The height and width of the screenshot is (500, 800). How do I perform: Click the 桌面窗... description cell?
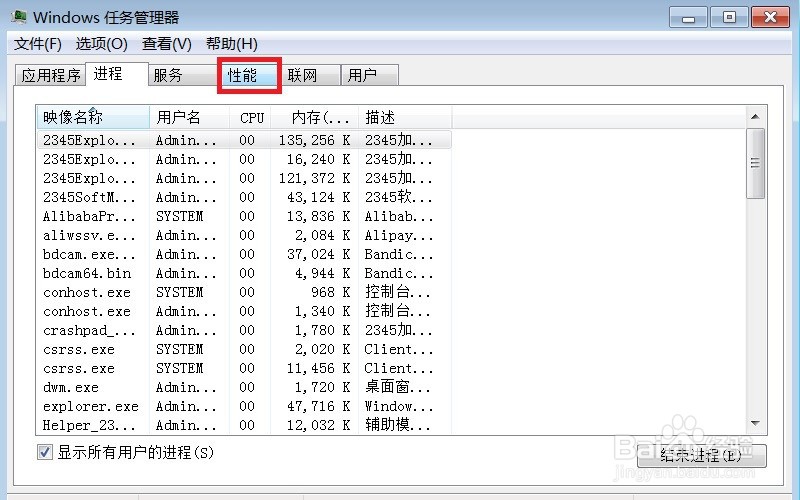click(x=398, y=387)
